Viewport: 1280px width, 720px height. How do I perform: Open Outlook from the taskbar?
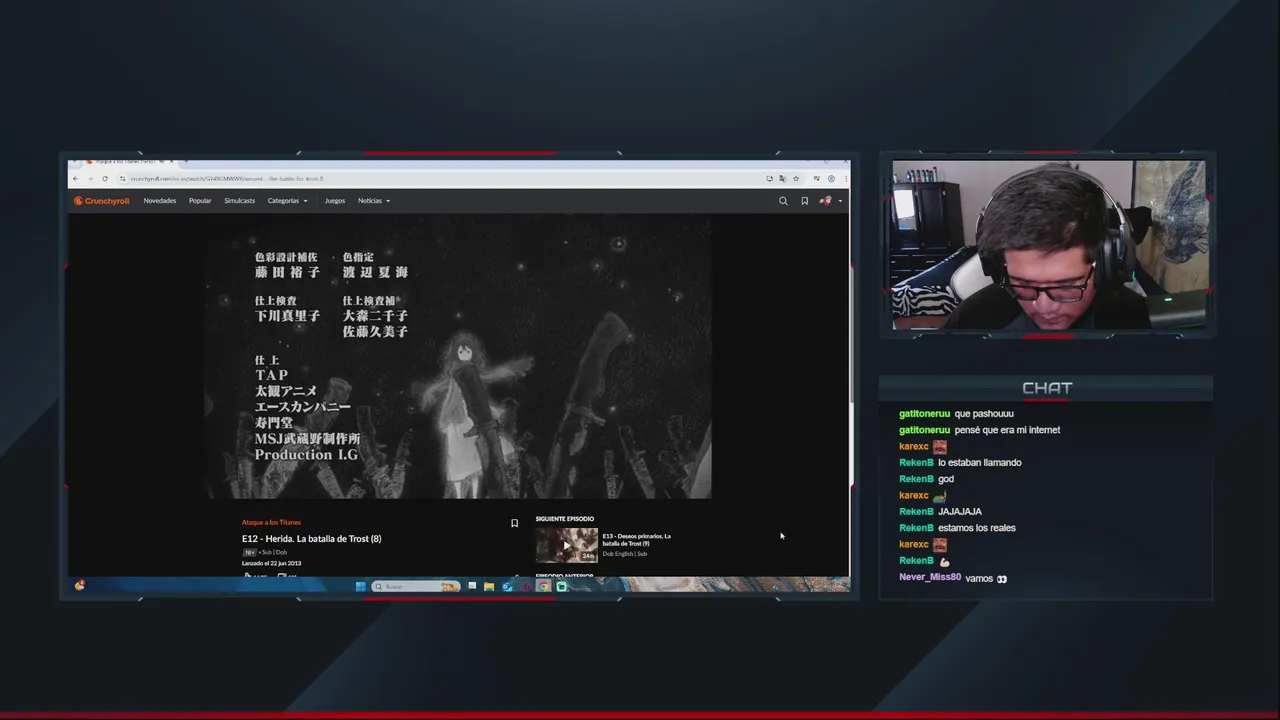point(507,586)
